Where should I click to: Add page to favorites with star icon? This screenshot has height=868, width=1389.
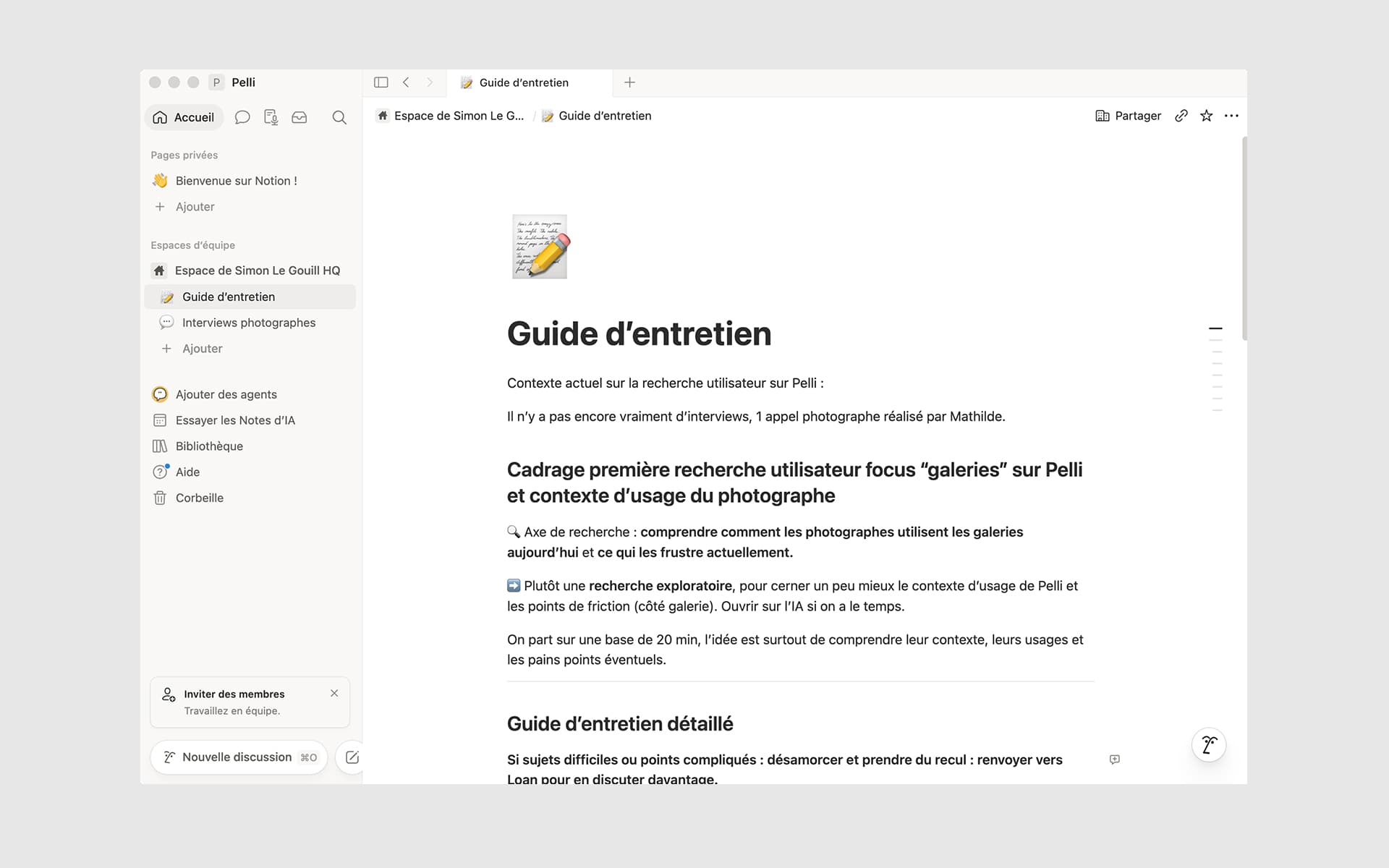click(1206, 116)
